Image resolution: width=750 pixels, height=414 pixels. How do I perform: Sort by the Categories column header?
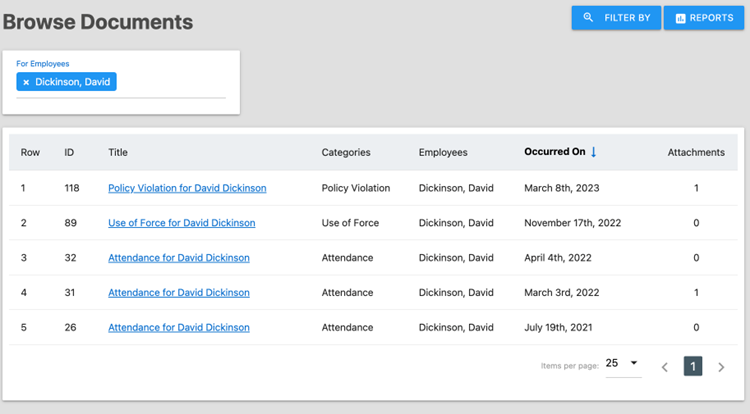point(345,153)
